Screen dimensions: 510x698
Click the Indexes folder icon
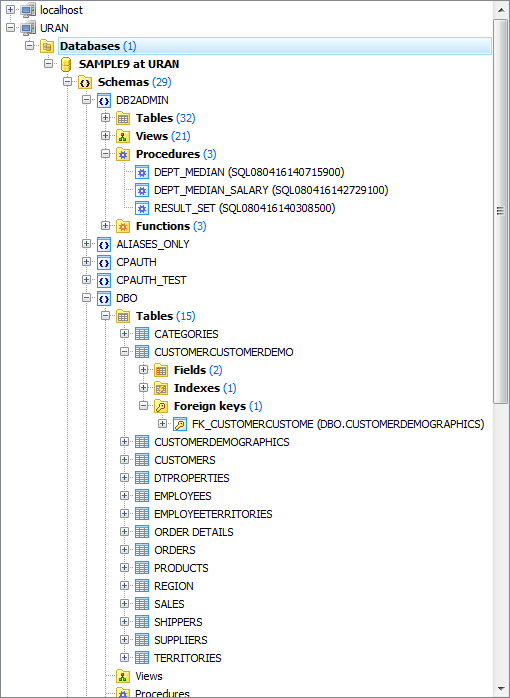pyautogui.click(x=161, y=388)
